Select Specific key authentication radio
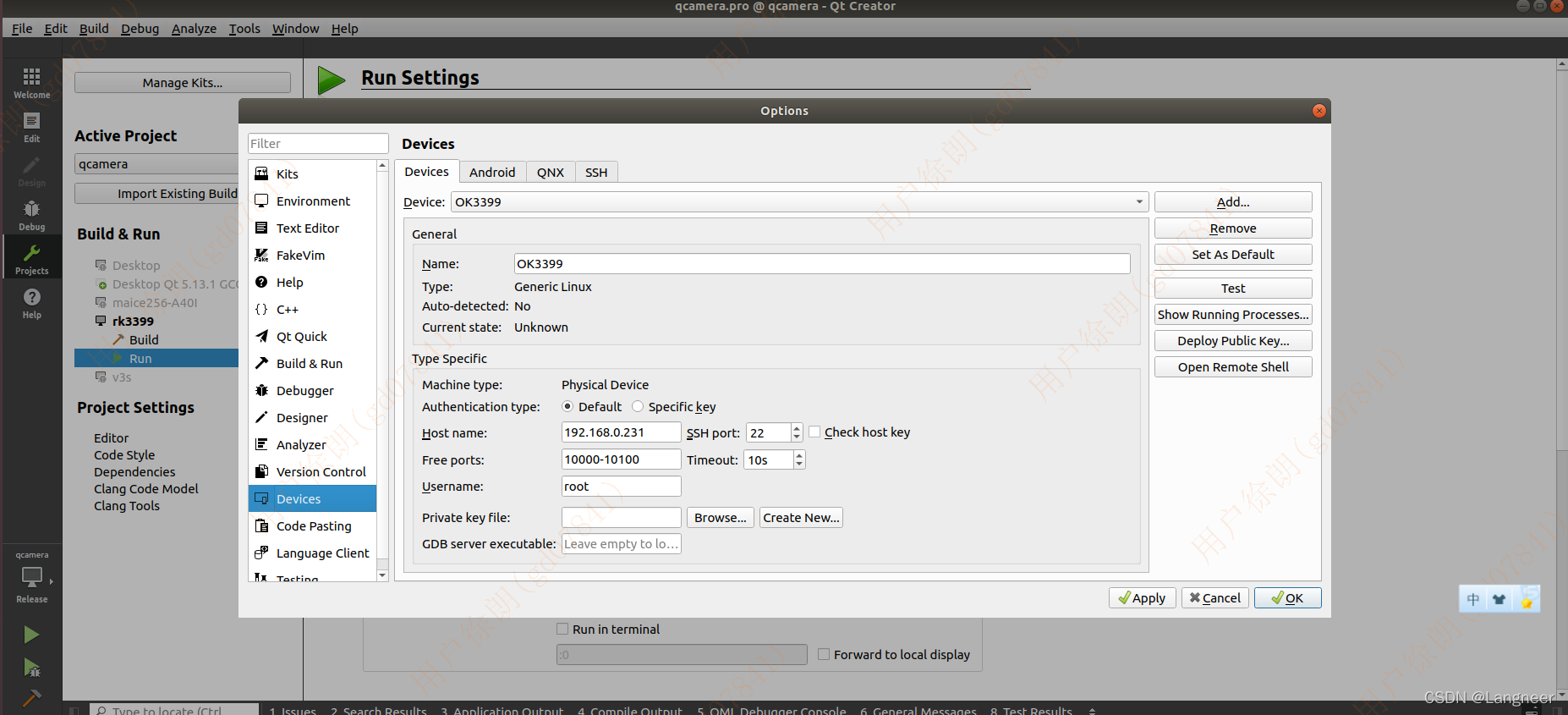1568x715 pixels. pyautogui.click(x=638, y=407)
